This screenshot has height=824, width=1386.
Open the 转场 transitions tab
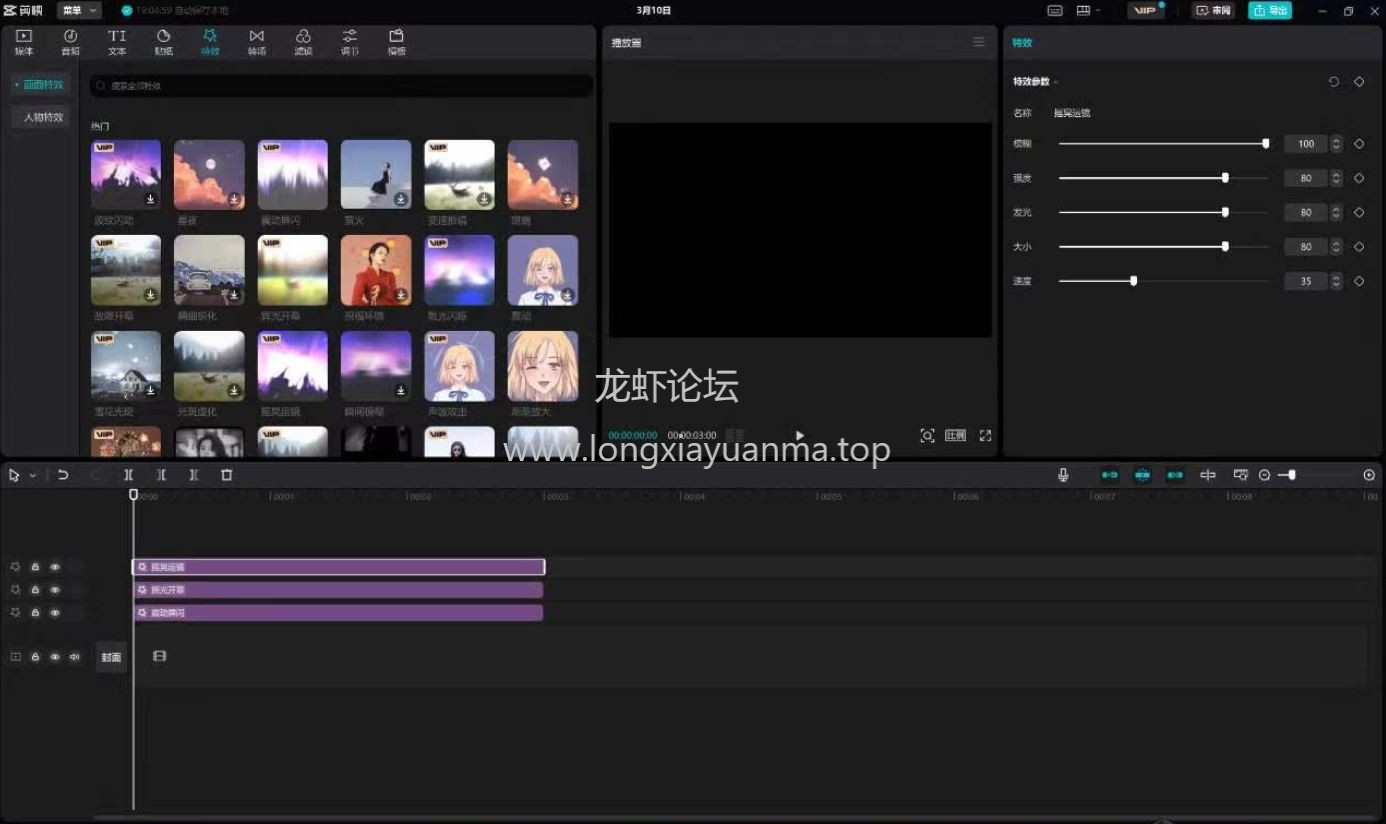257,42
